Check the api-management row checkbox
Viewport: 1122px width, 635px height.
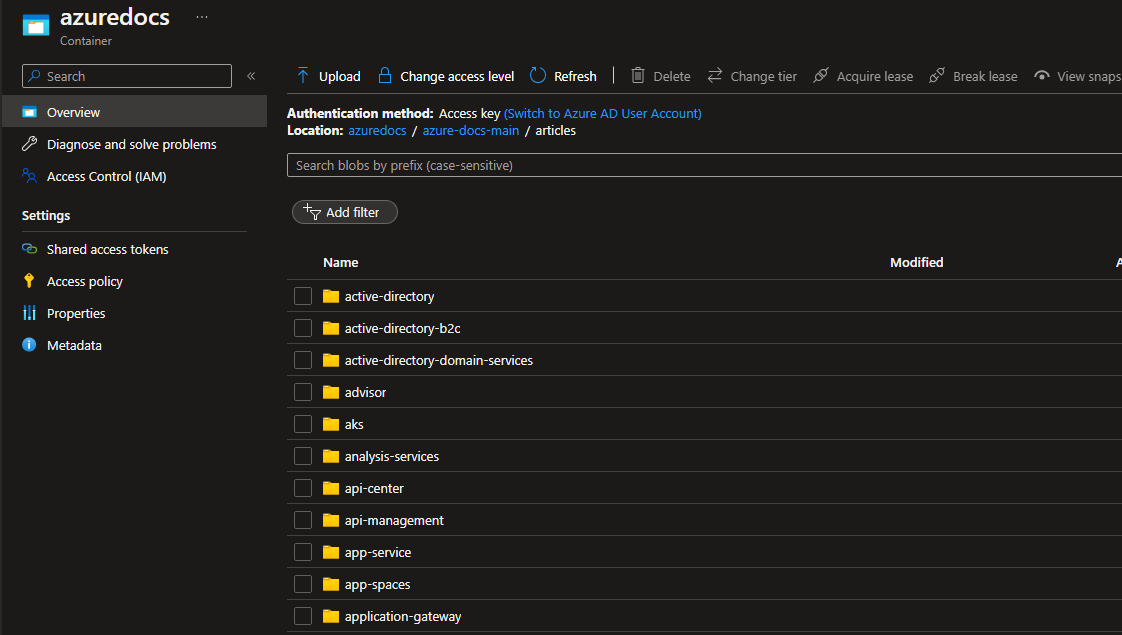pyautogui.click(x=303, y=520)
